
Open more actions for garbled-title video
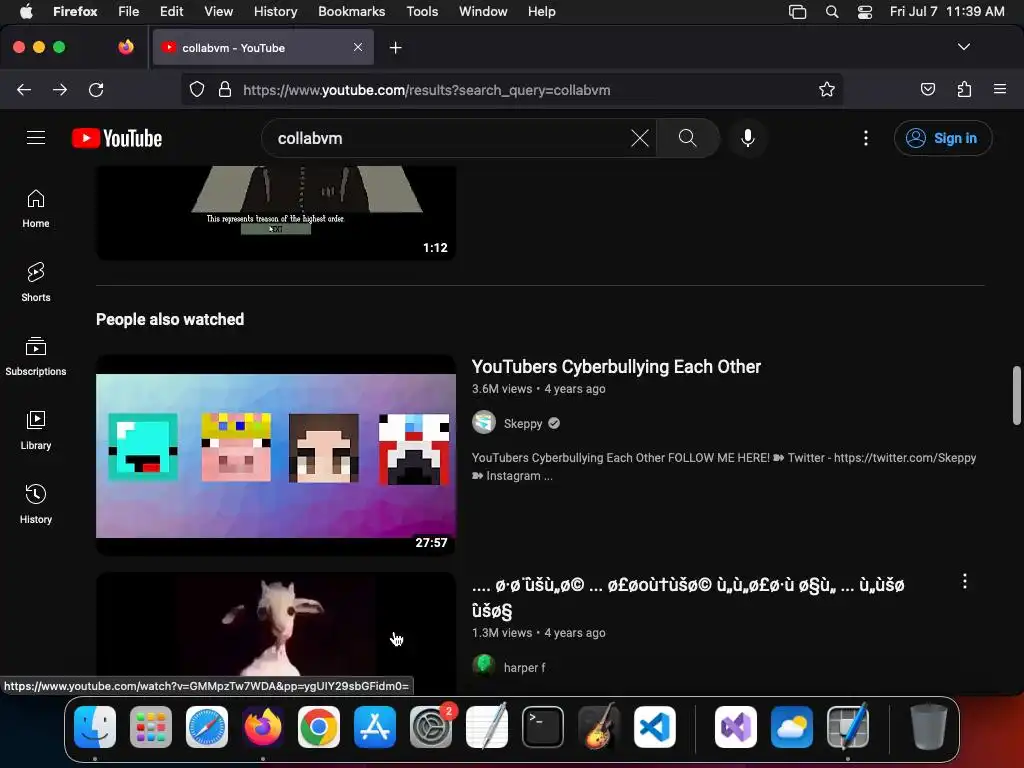coord(965,581)
